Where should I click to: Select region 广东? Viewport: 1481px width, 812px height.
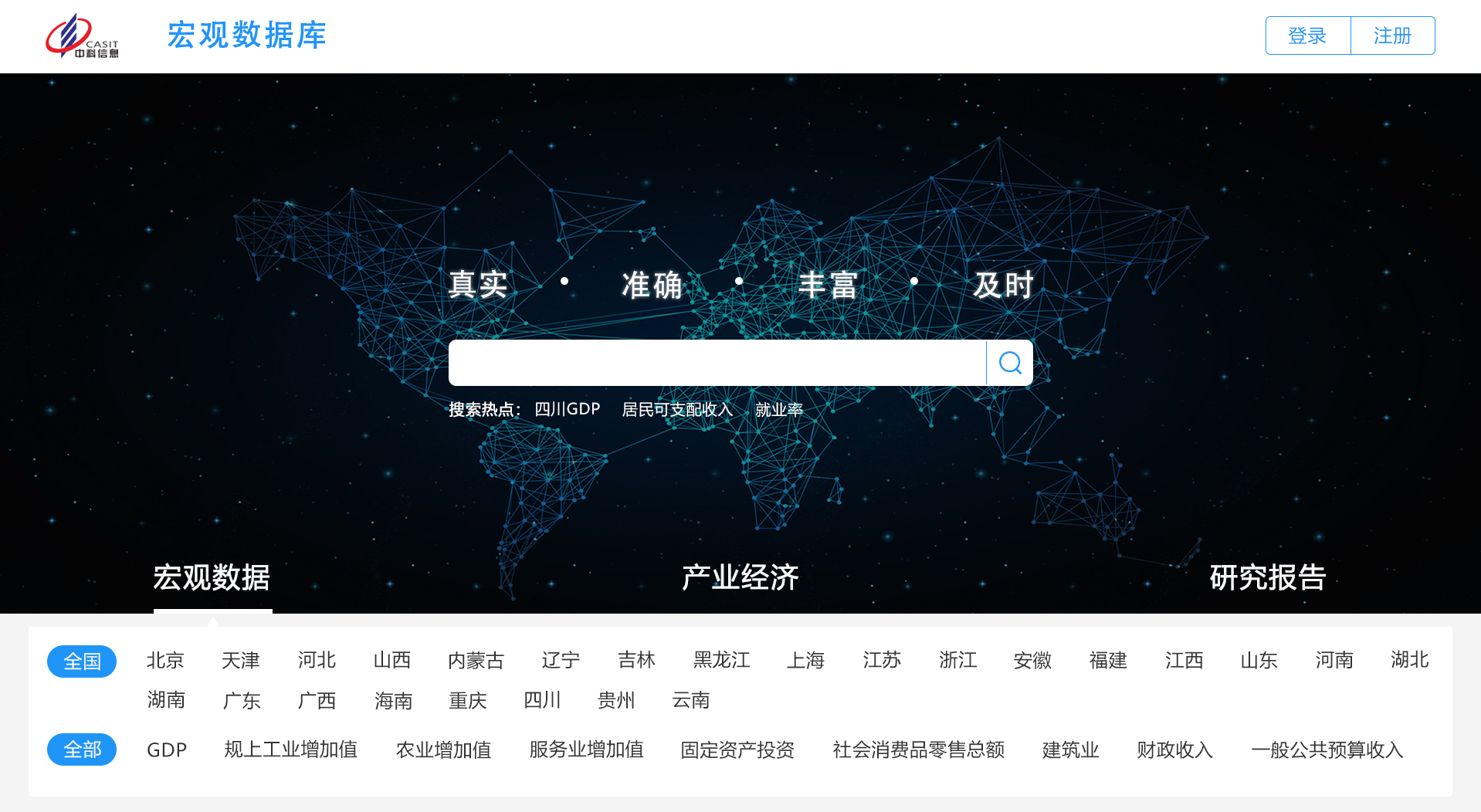242,701
